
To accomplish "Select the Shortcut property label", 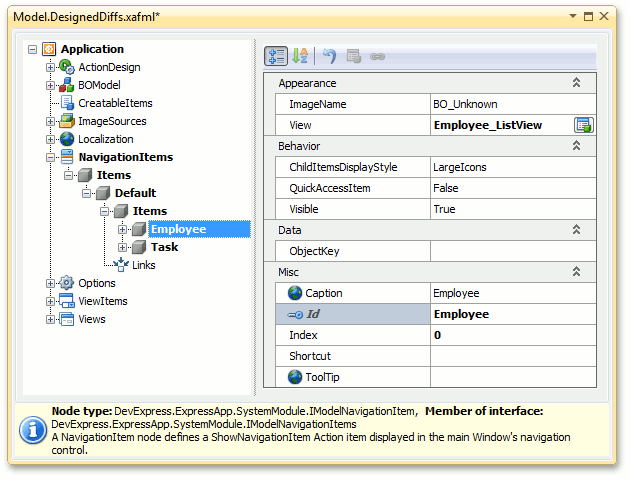I will point(310,356).
